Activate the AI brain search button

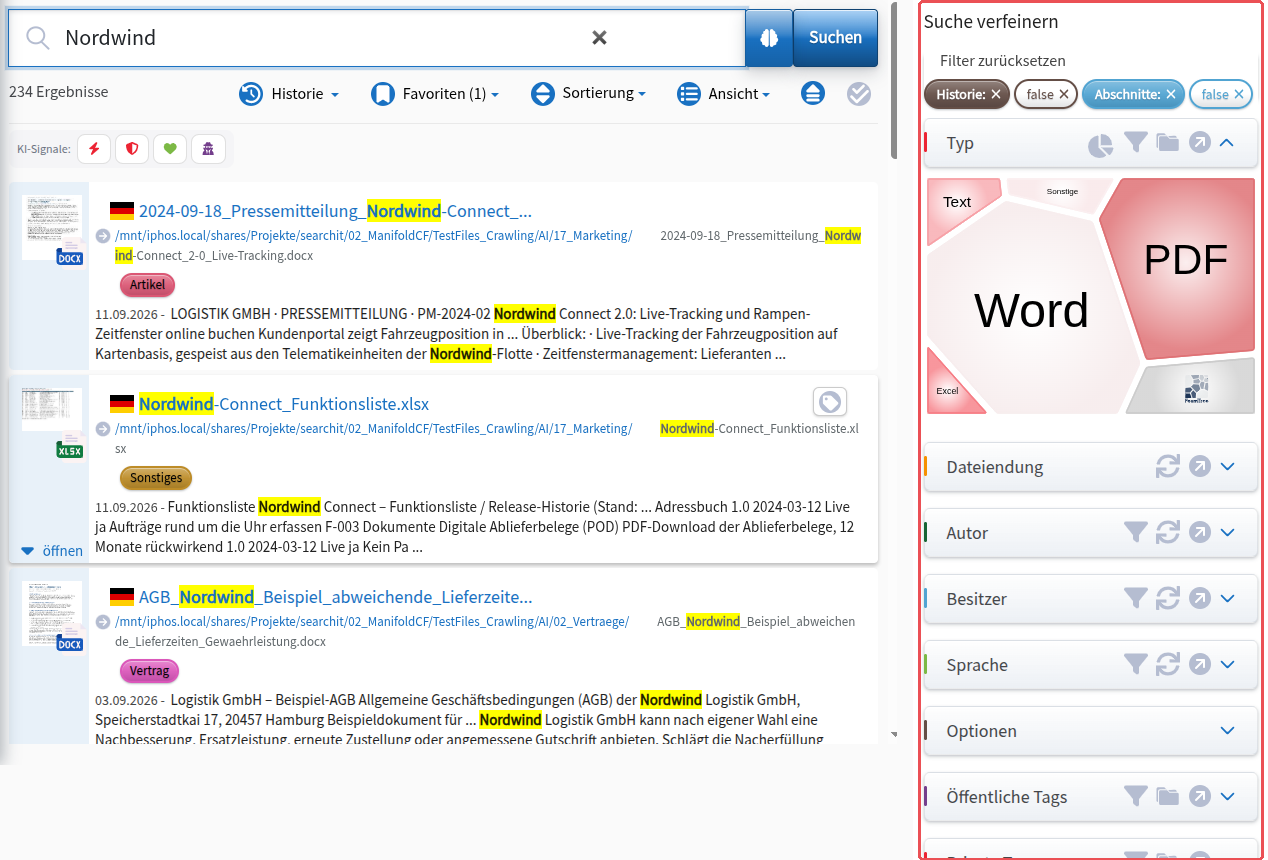click(x=769, y=38)
